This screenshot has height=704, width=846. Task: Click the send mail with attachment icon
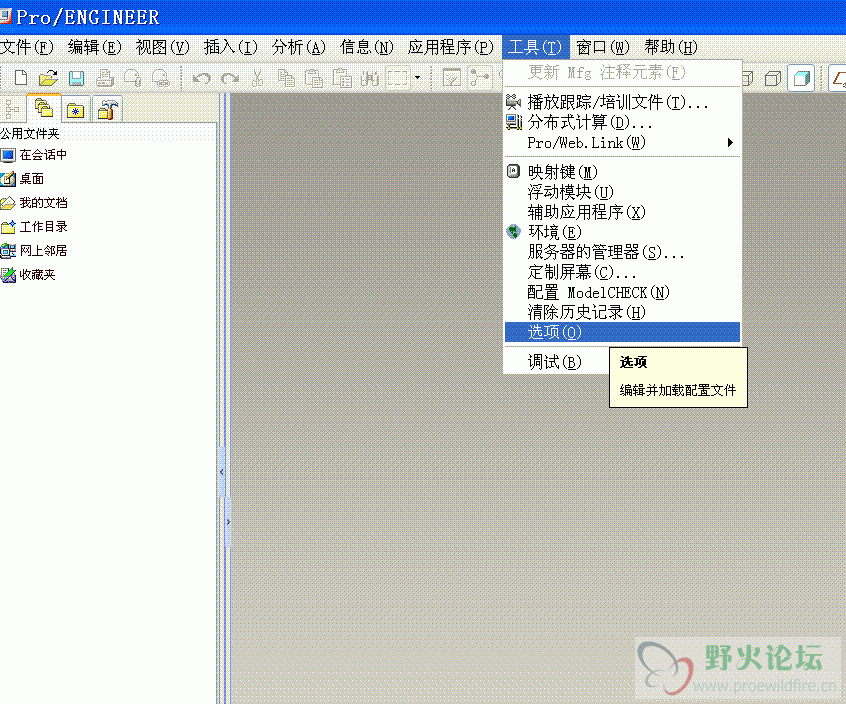pos(133,78)
